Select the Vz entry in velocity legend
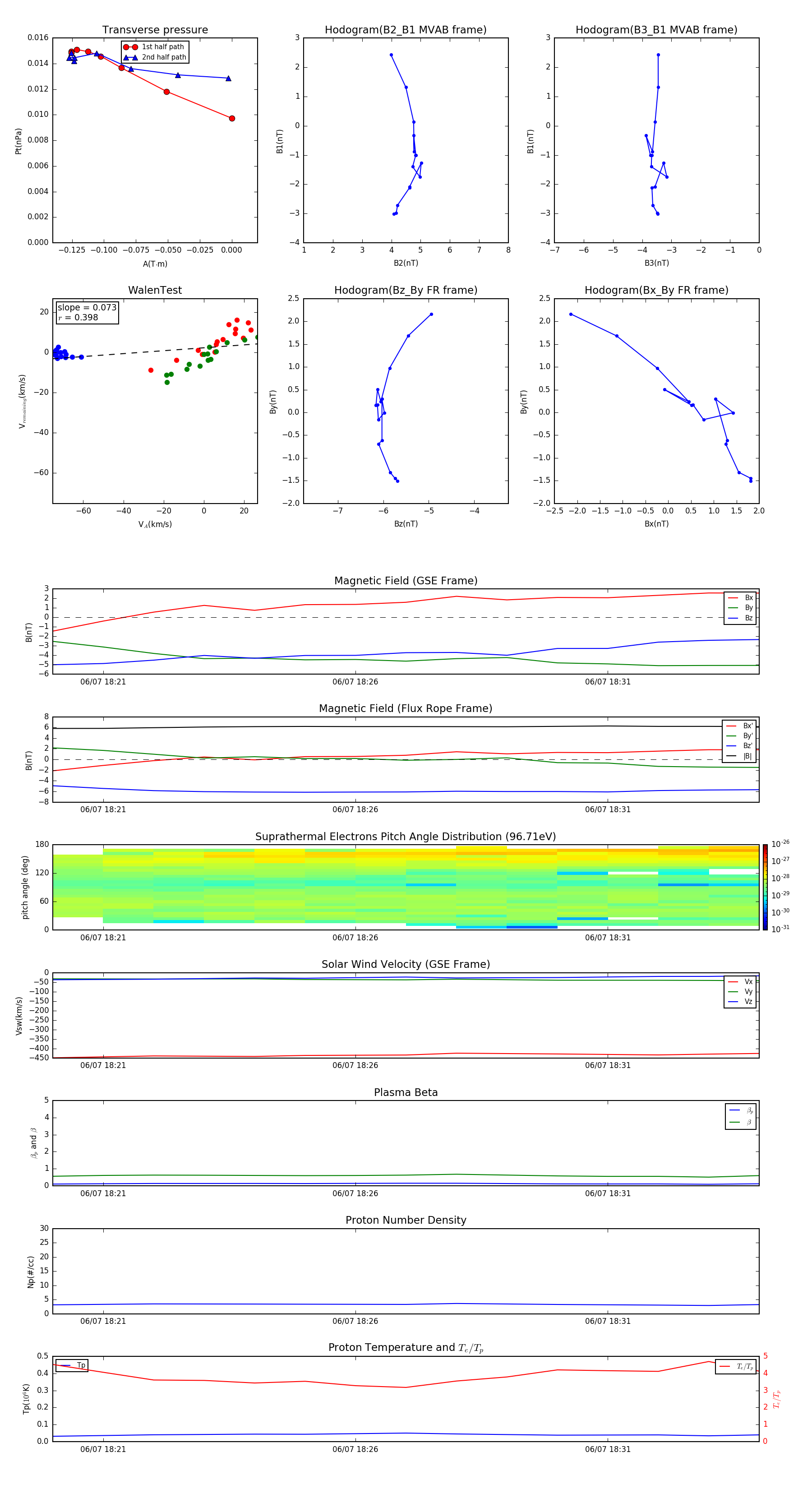 tap(740, 1002)
